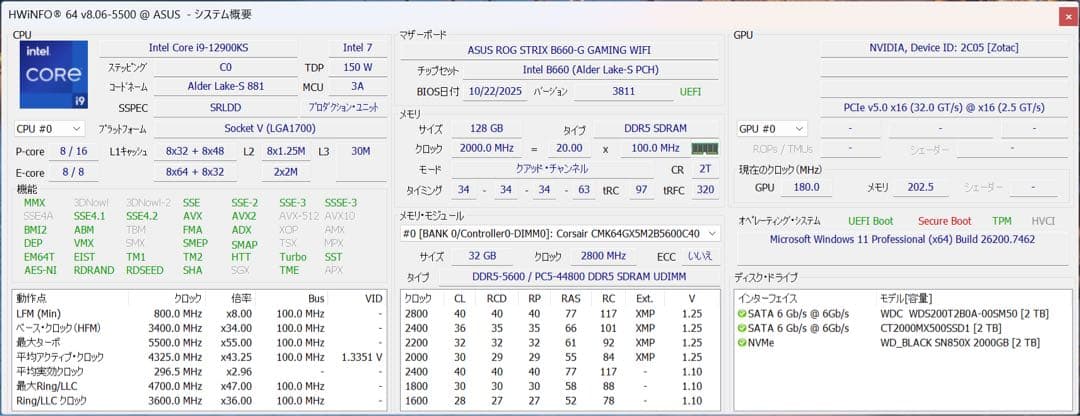
Task: Click the NVIDIA Device ID 2C05 field
Action: click(x=944, y=48)
